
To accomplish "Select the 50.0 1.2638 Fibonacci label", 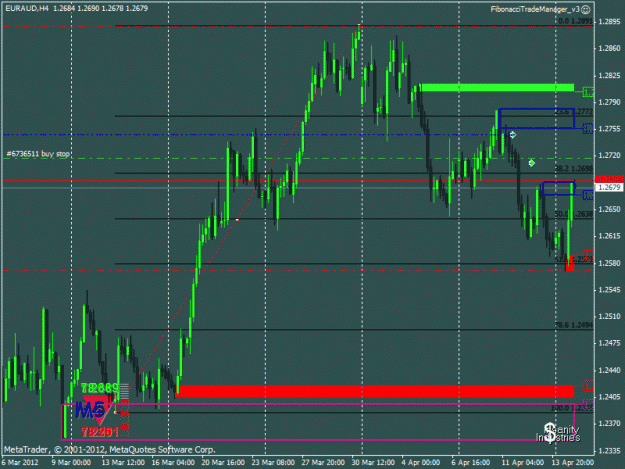I will (574, 214).
